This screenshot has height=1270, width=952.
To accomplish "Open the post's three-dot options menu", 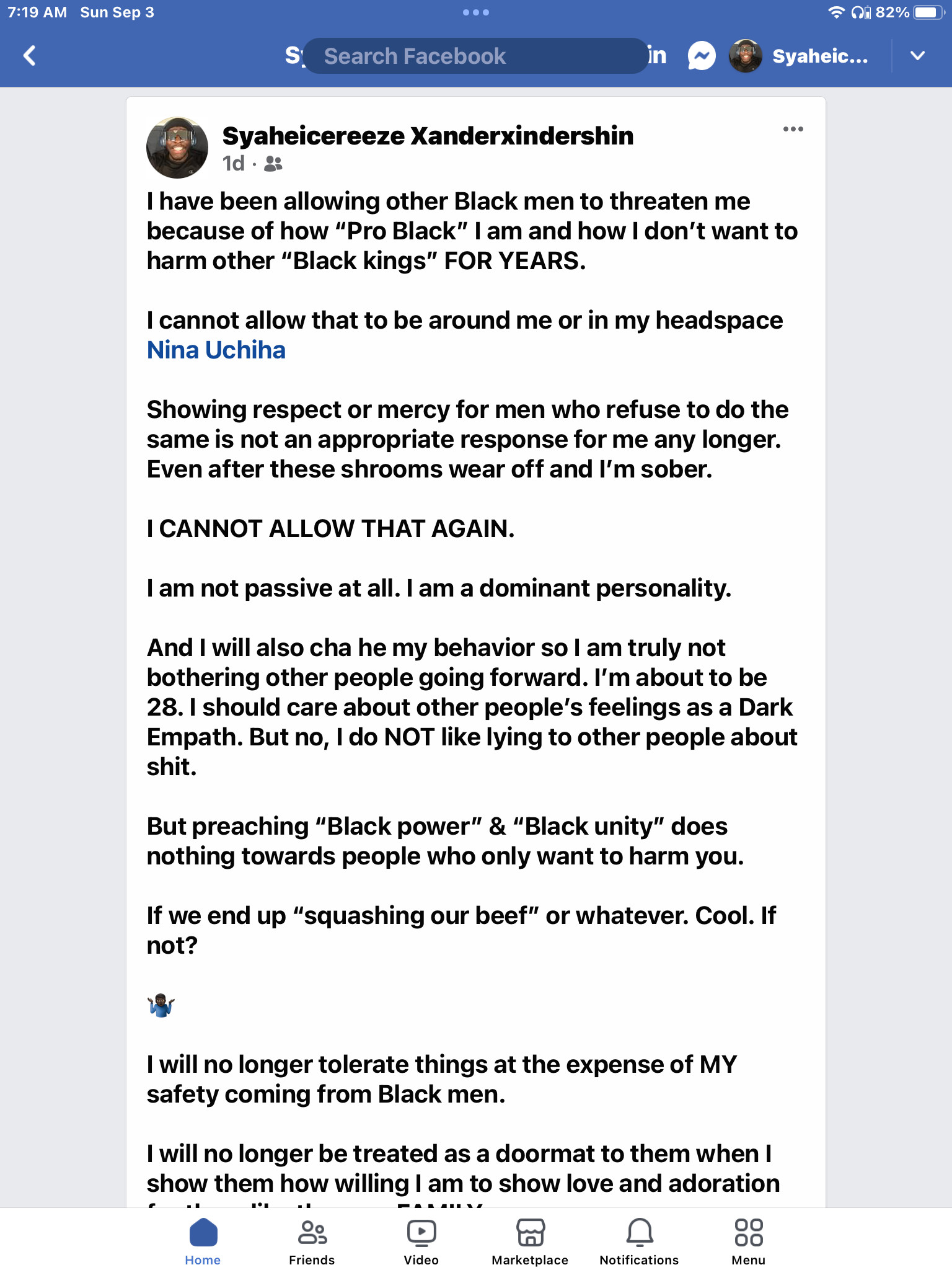I will click(x=793, y=129).
